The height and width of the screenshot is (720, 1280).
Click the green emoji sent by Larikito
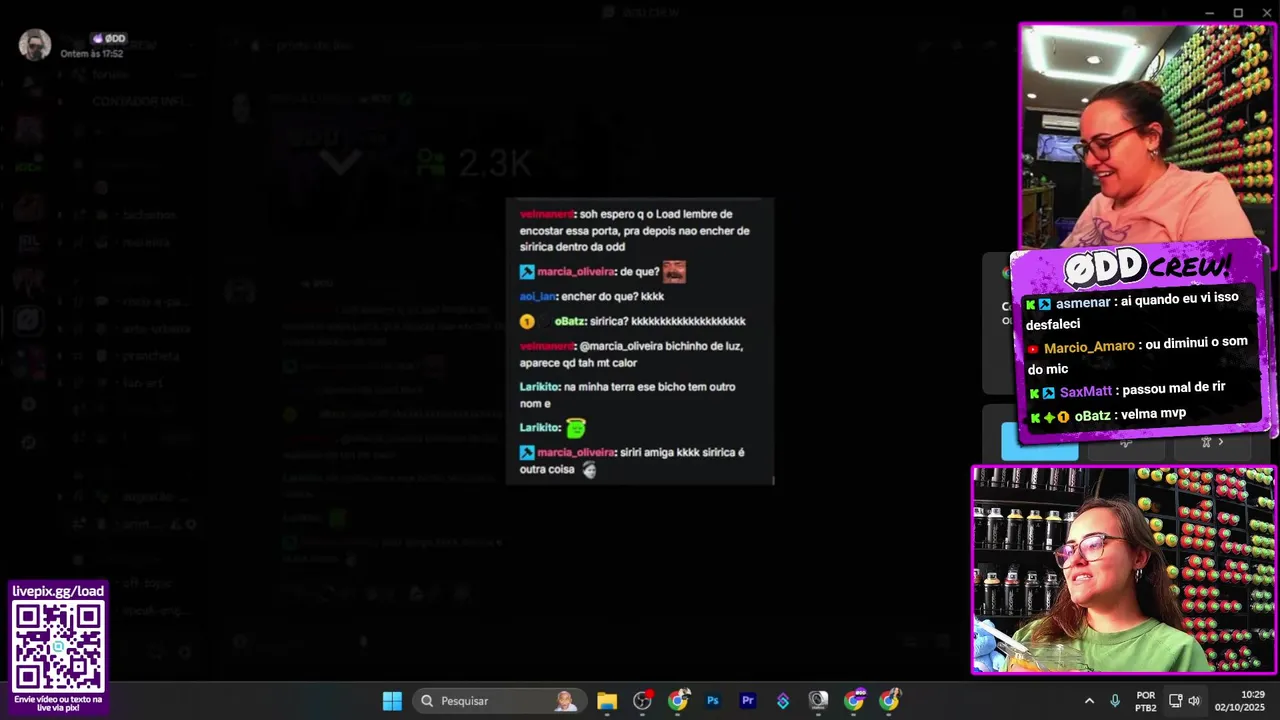click(x=575, y=428)
